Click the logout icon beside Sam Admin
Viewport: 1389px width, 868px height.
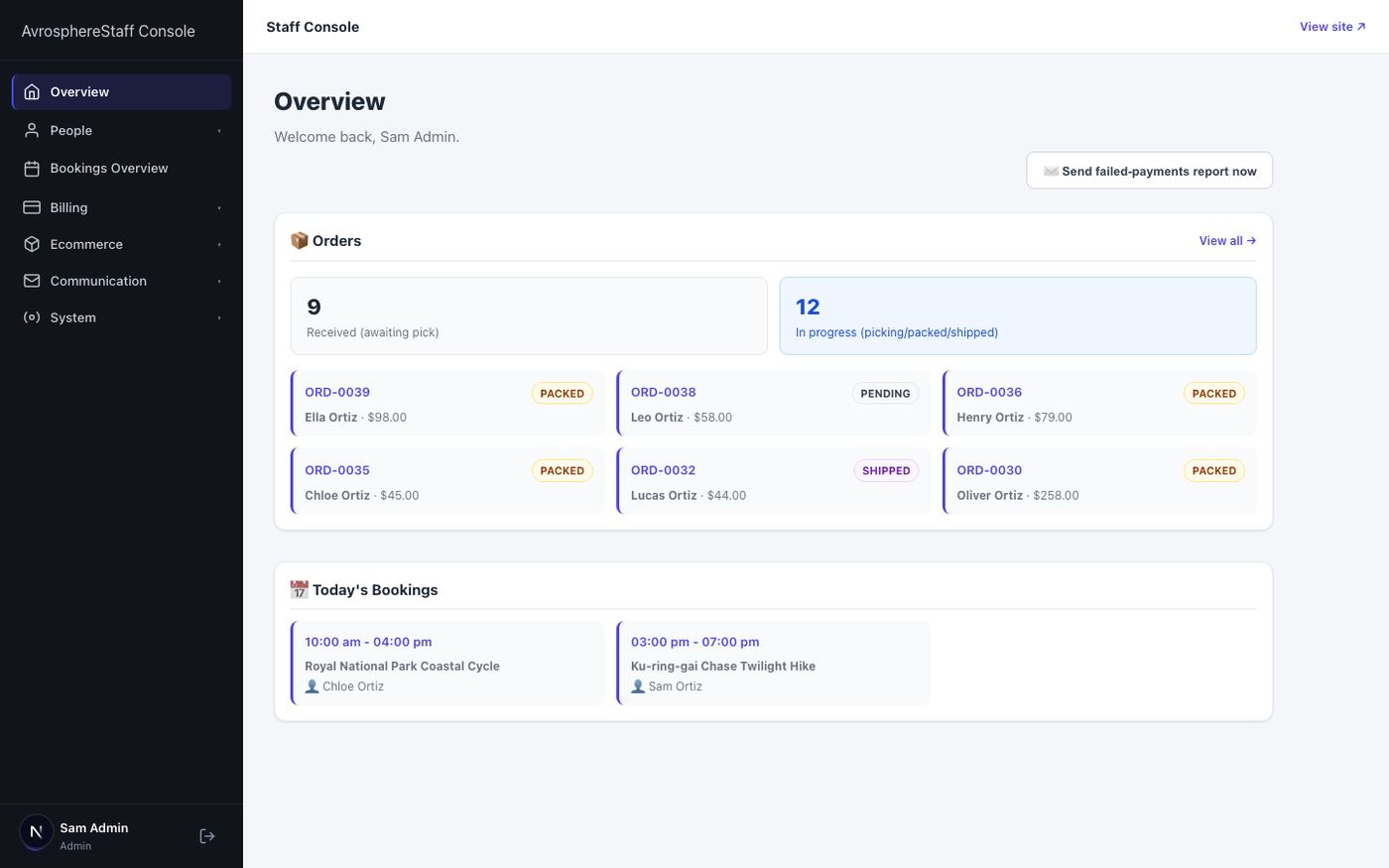207,836
